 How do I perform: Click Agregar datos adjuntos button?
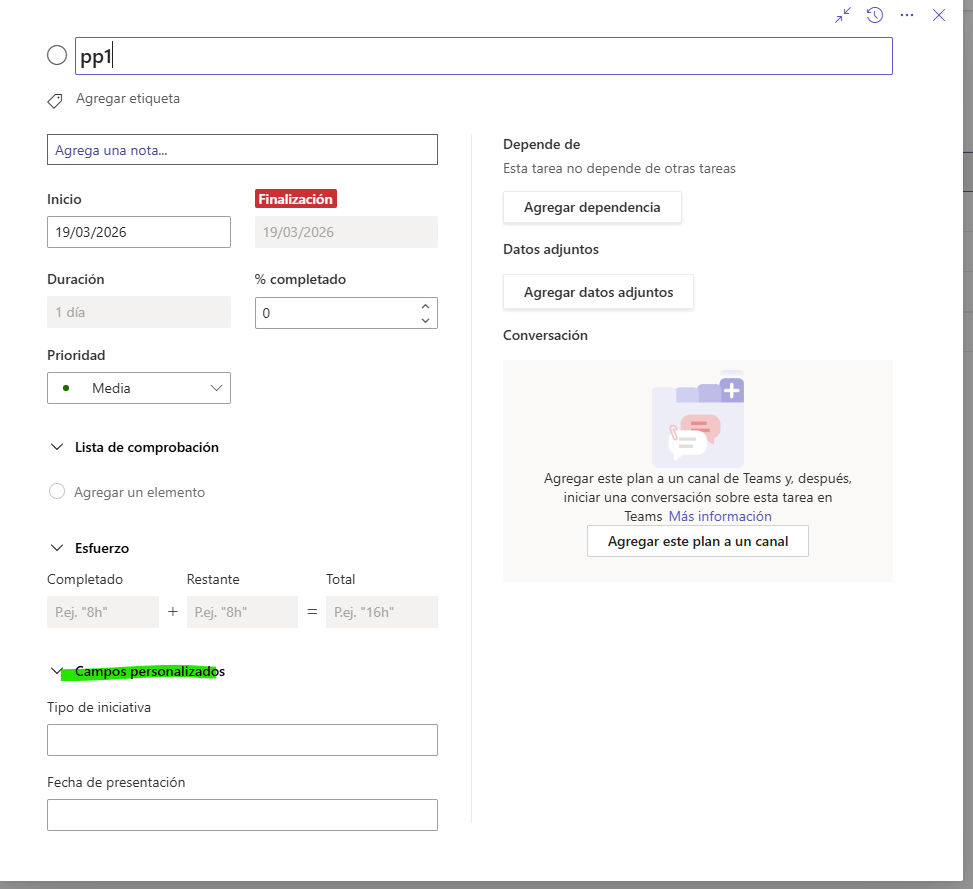(x=598, y=292)
